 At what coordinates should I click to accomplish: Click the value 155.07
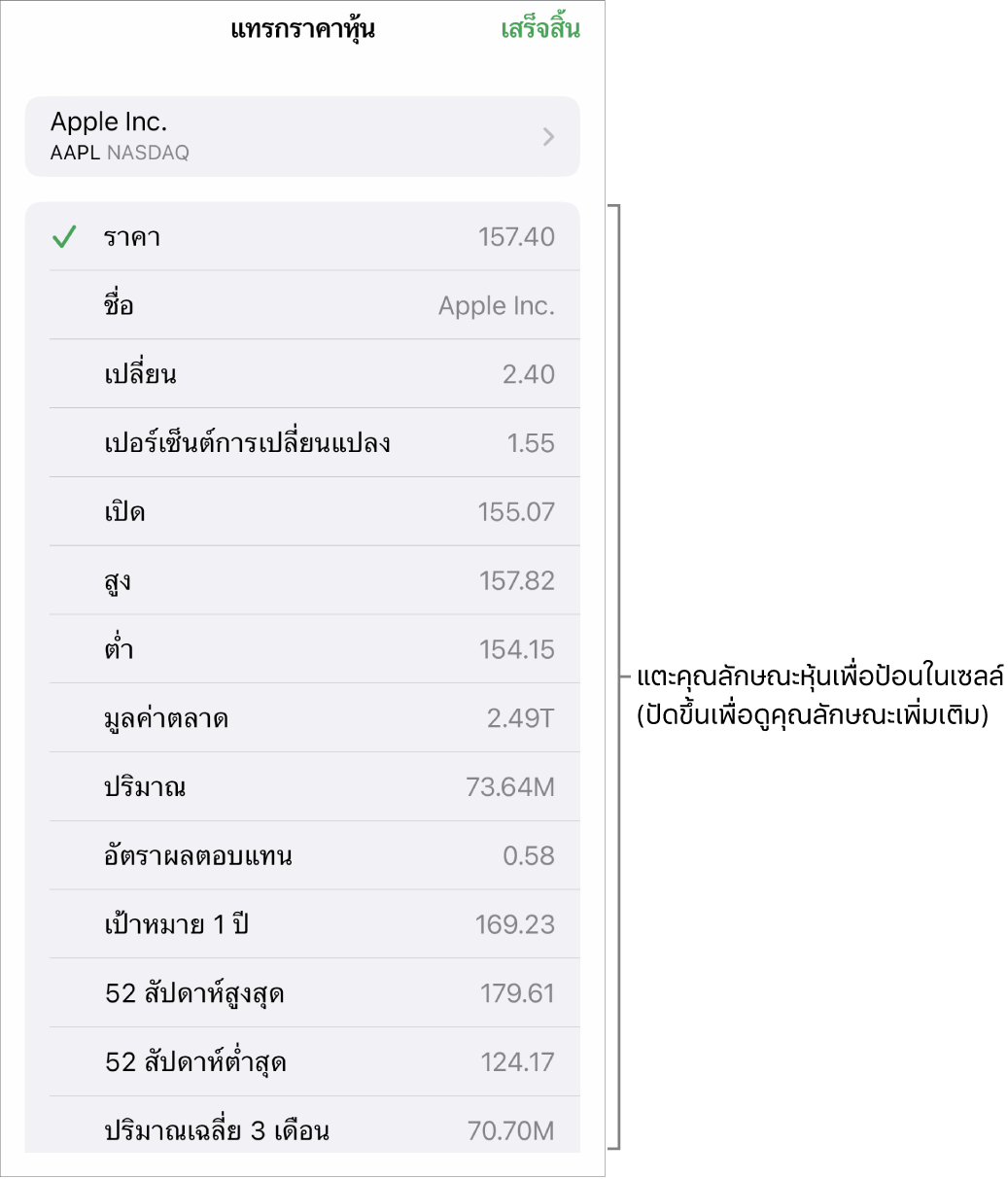517,512
